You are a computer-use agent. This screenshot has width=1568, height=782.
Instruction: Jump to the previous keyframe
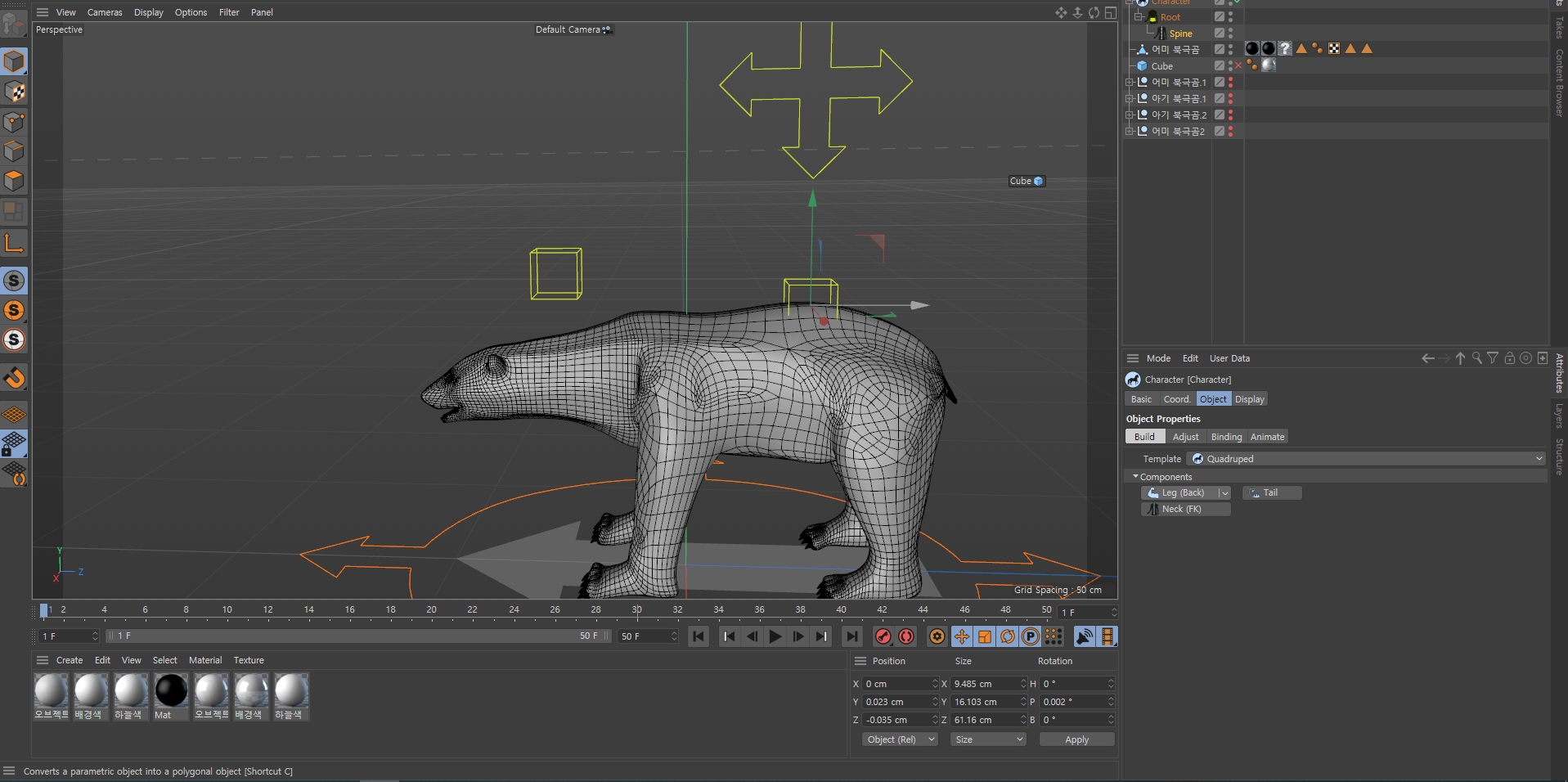click(730, 636)
